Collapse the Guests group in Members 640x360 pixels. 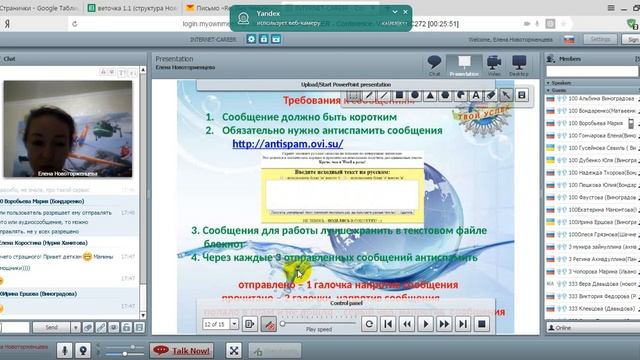pos(549,90)
